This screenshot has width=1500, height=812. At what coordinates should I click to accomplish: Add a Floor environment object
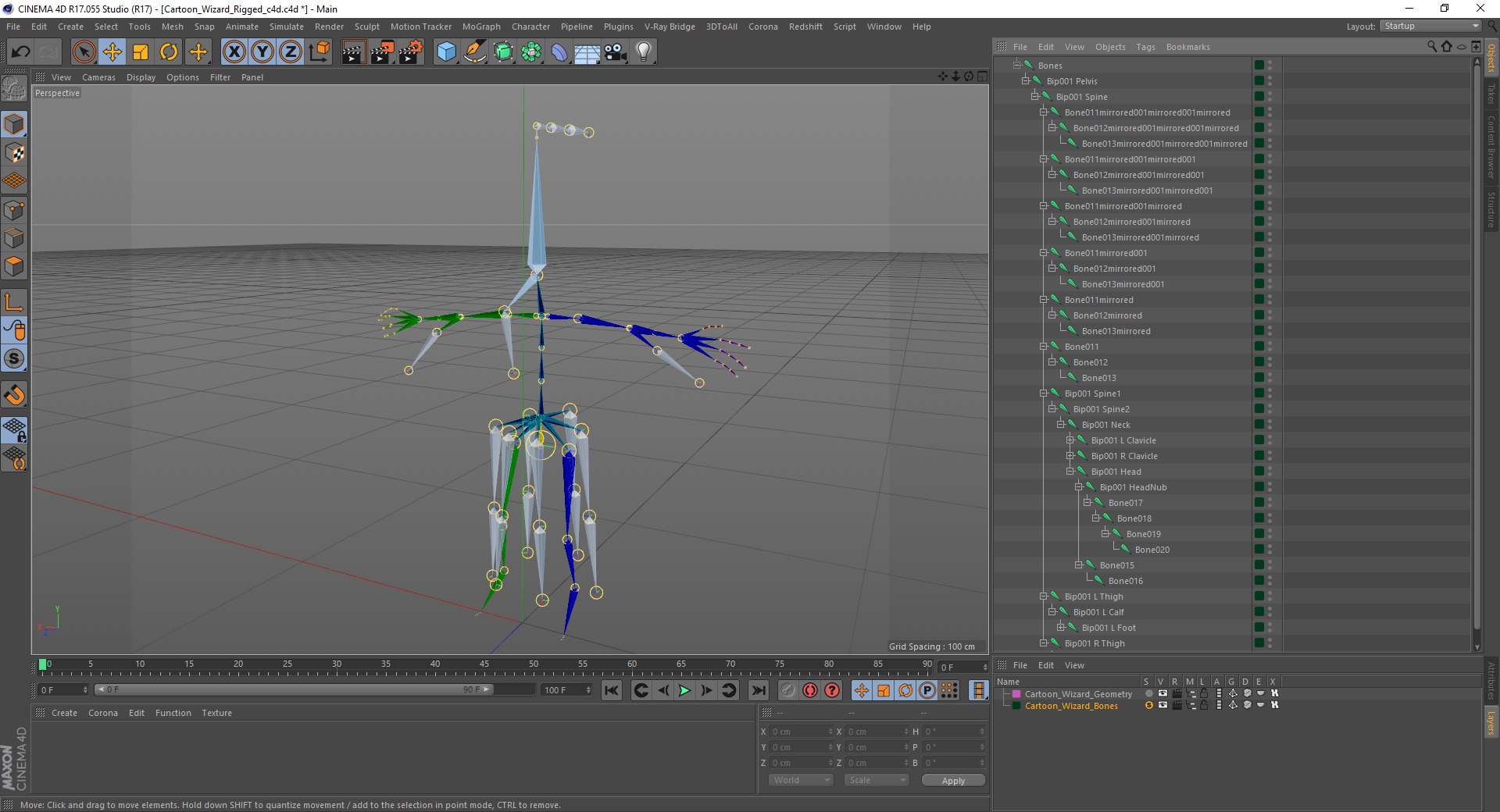(x=587, y=52)
